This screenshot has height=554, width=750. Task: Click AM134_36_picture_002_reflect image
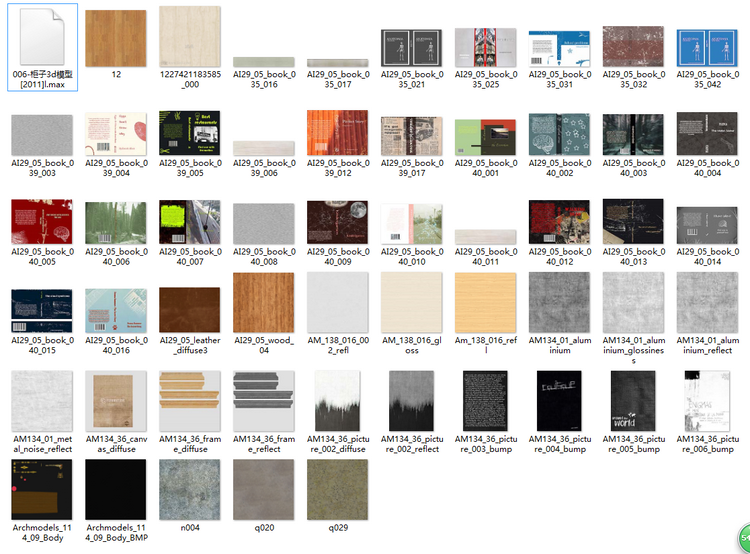411,401
